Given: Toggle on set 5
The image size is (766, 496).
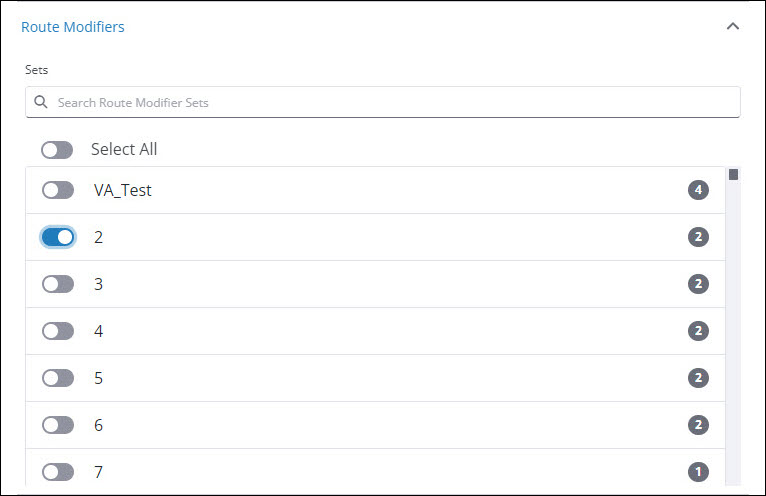Looking at the screenshot, I should [x=58, y=378].
